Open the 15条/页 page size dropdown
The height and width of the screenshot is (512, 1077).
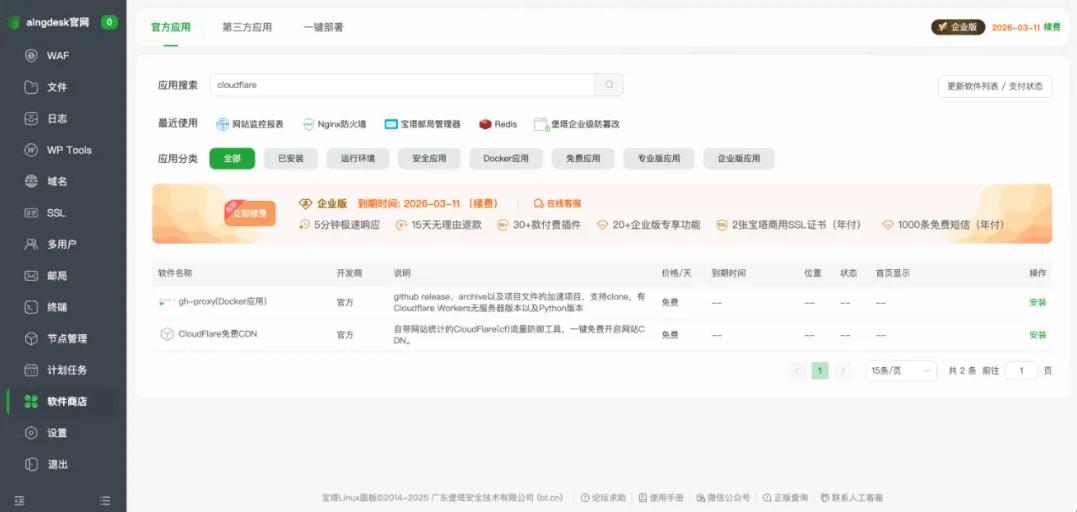pyautogui.click(x=900, y=370)
